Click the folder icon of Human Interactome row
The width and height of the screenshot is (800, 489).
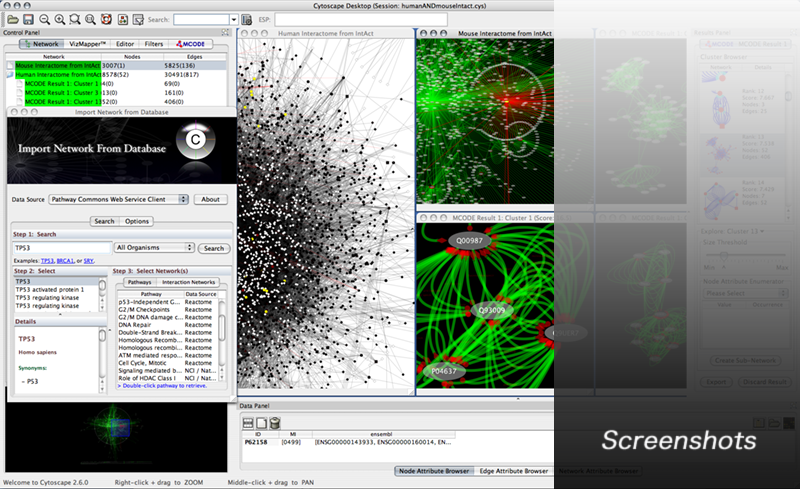[x=10, y=75]
